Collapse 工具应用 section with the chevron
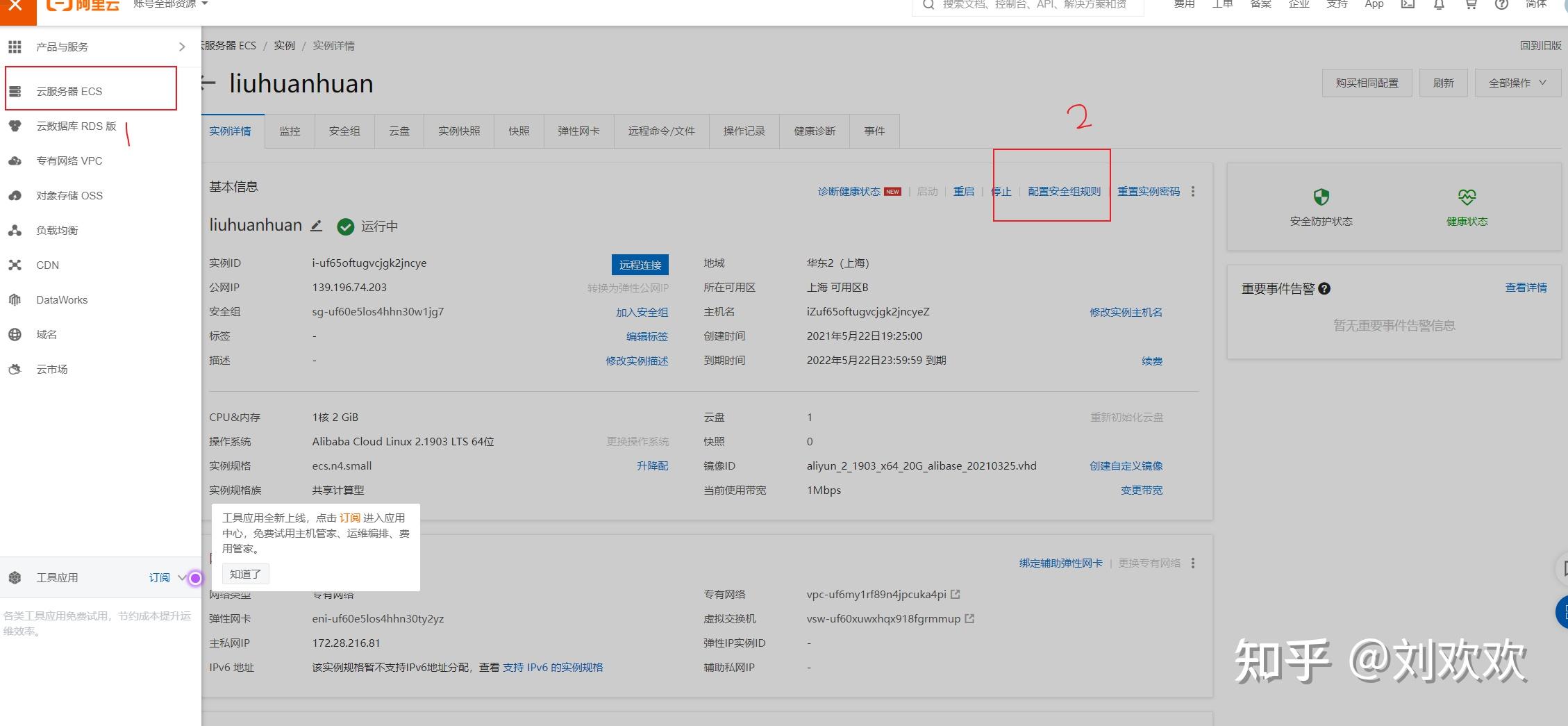The height and width of the screenshot is (726, 1568). coord(181,577)
